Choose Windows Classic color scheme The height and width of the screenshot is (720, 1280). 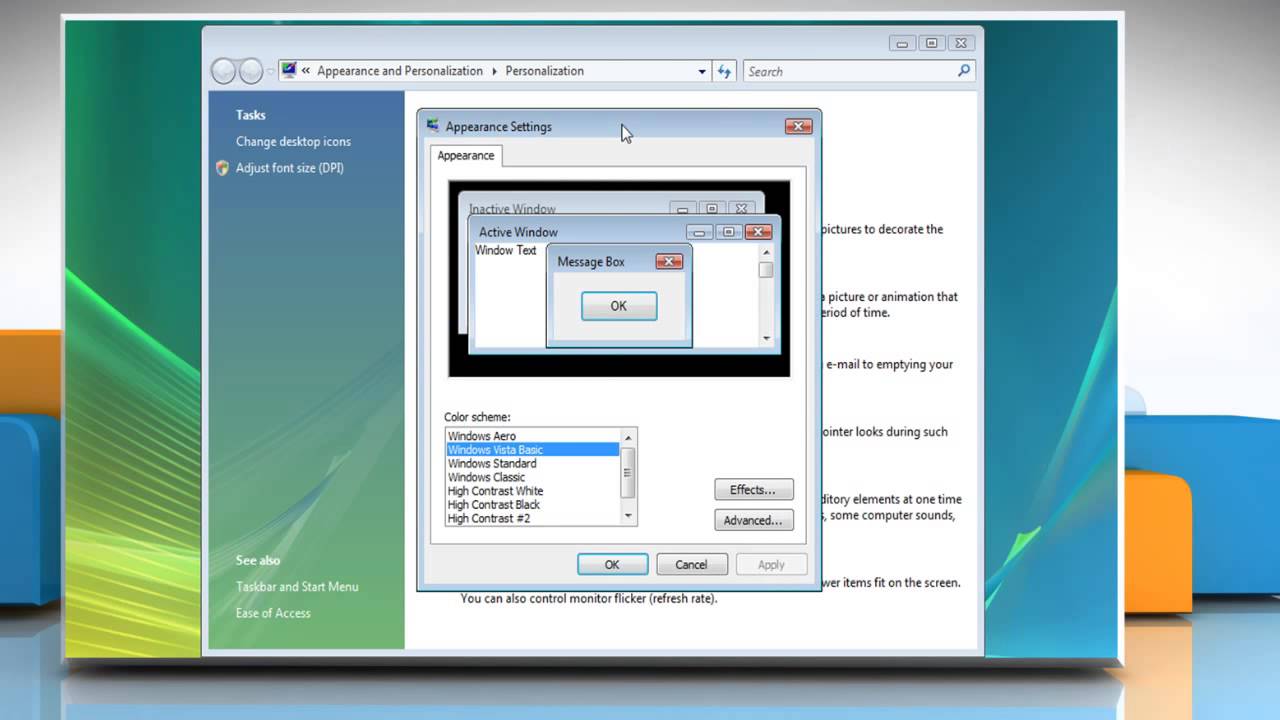pyautogui.click(x=486, y=477)
